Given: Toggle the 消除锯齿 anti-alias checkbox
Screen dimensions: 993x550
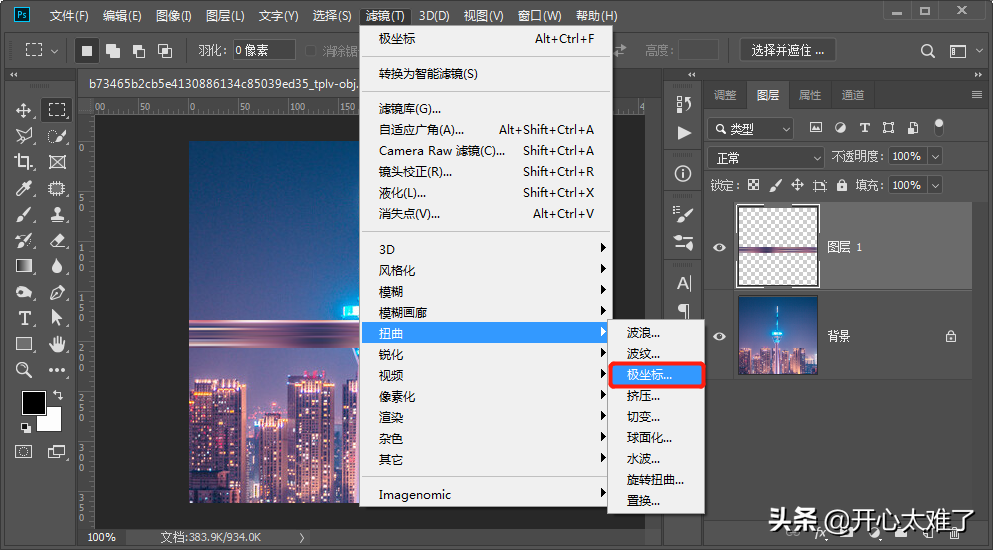Looking at the screenshot, I should 310,51.
